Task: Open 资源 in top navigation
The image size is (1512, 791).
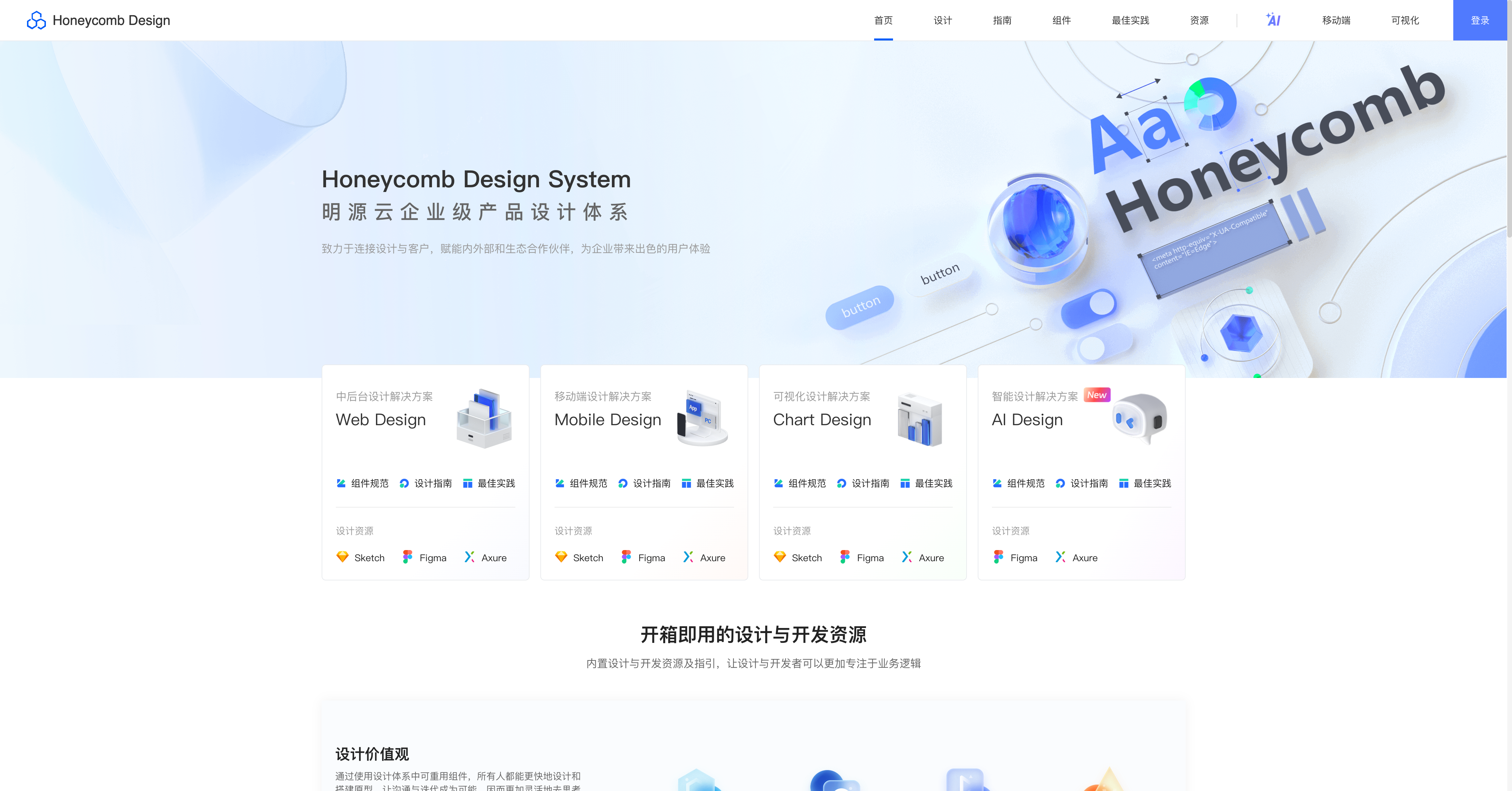Action: [x=1199, y=21]
